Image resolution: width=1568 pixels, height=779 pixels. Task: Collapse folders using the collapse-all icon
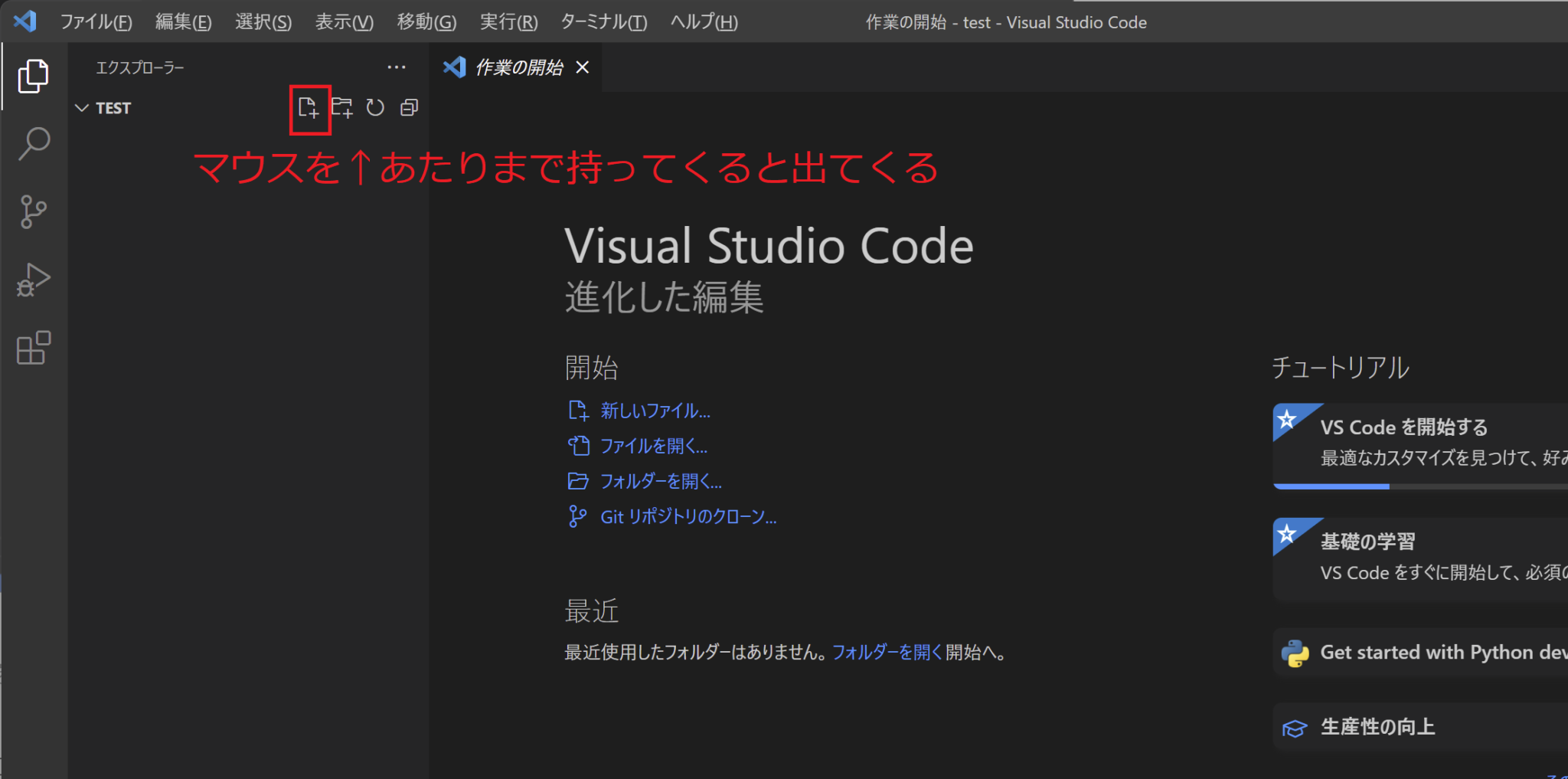coord(409,108)
